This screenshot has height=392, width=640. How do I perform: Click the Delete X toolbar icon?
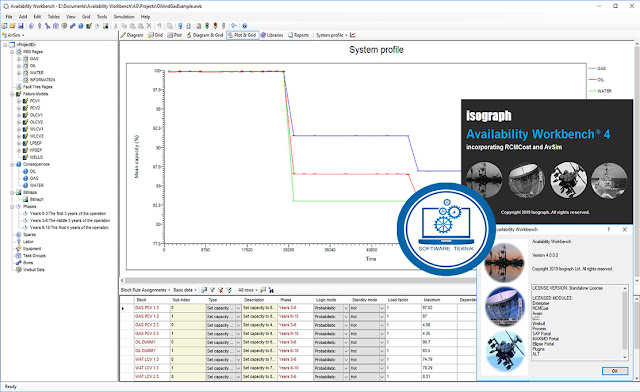click(149, 26)
